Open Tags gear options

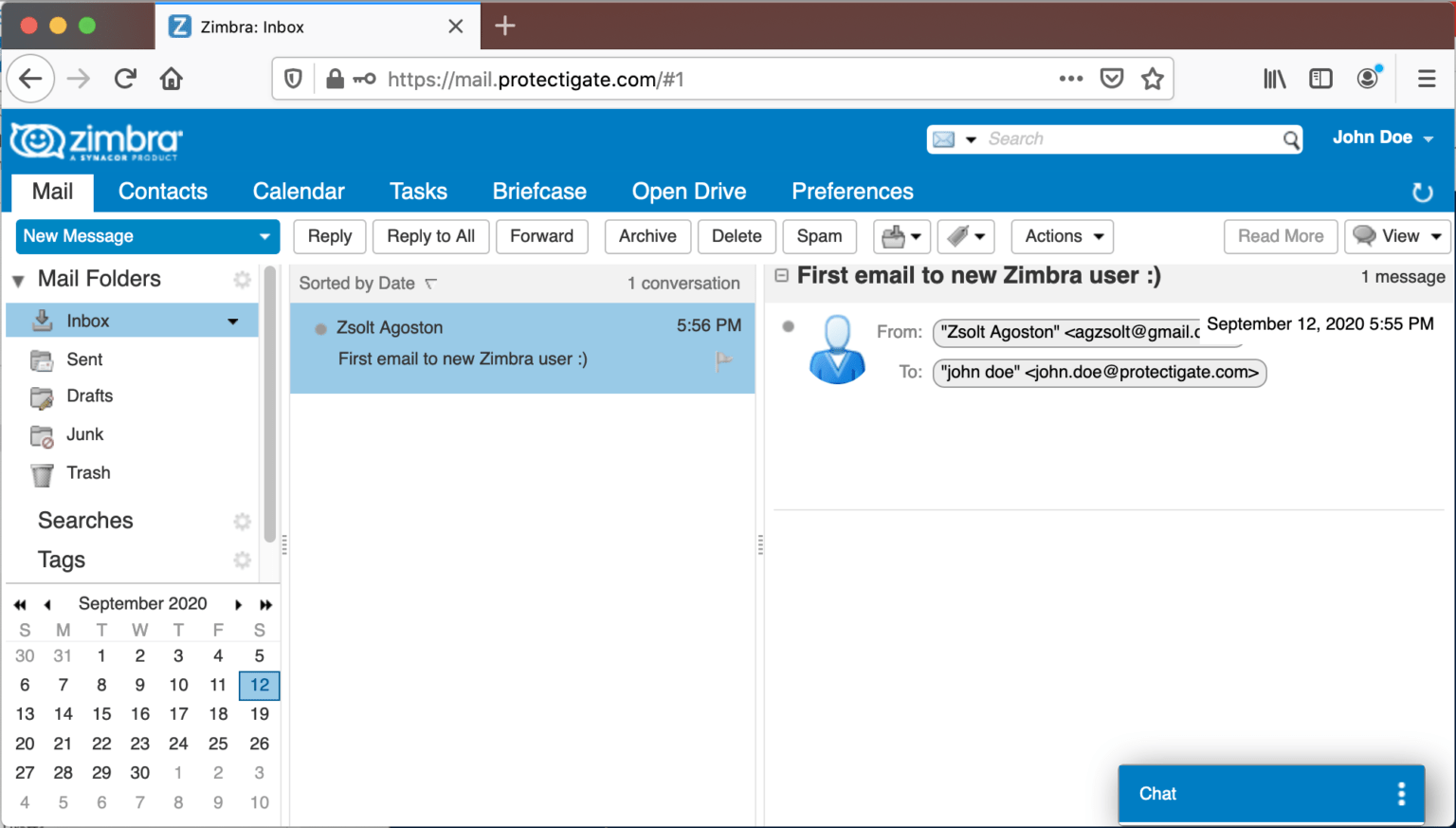point(243,560)
